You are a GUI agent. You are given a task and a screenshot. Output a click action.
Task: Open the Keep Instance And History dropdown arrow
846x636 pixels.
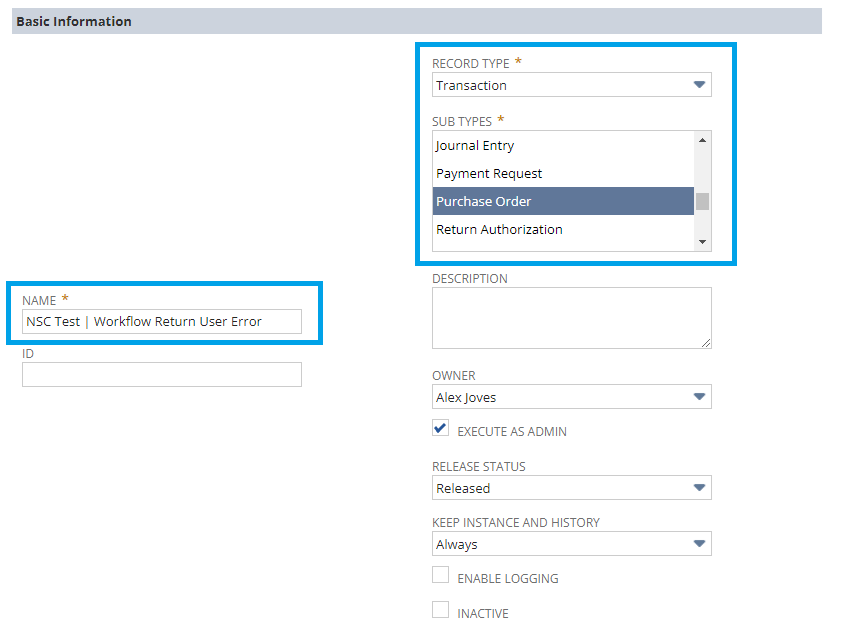click(699, 543)
